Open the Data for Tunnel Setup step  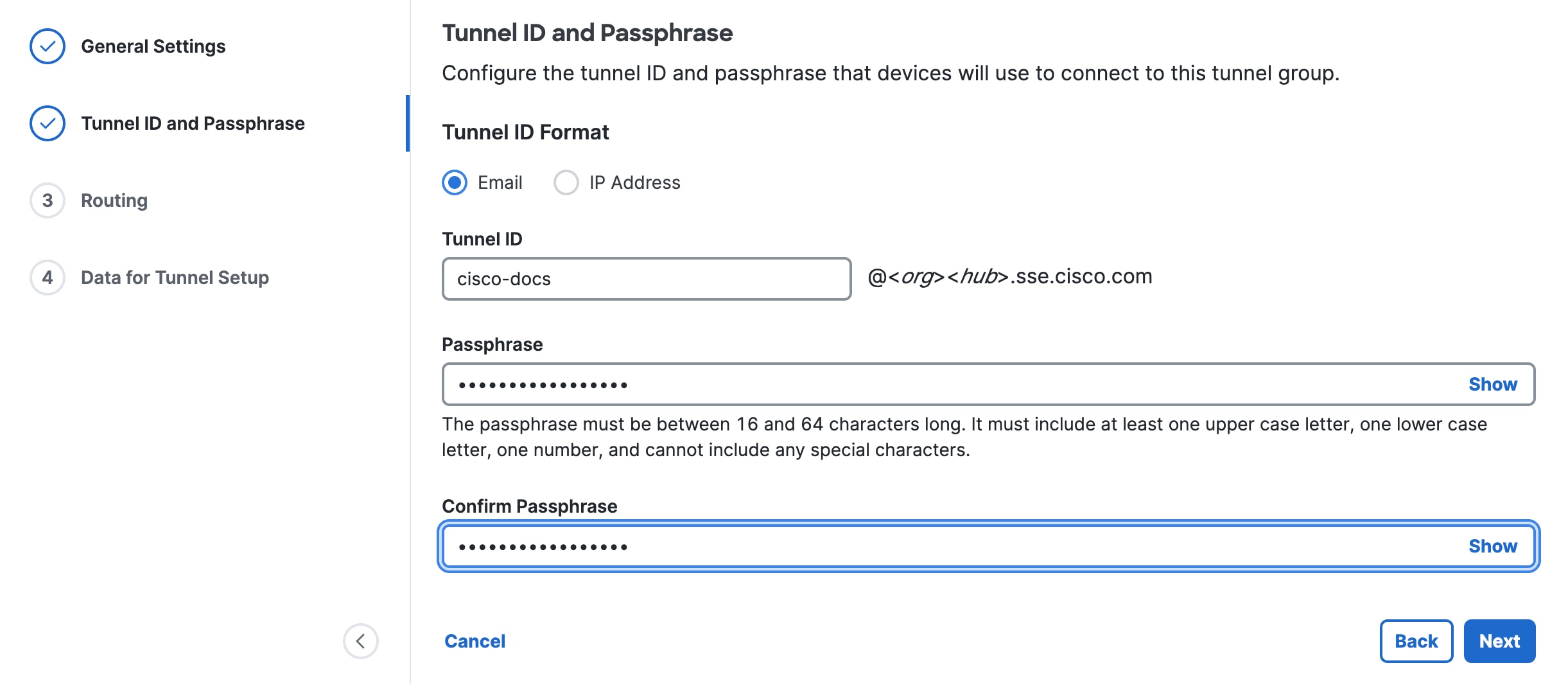pos(174,278)
